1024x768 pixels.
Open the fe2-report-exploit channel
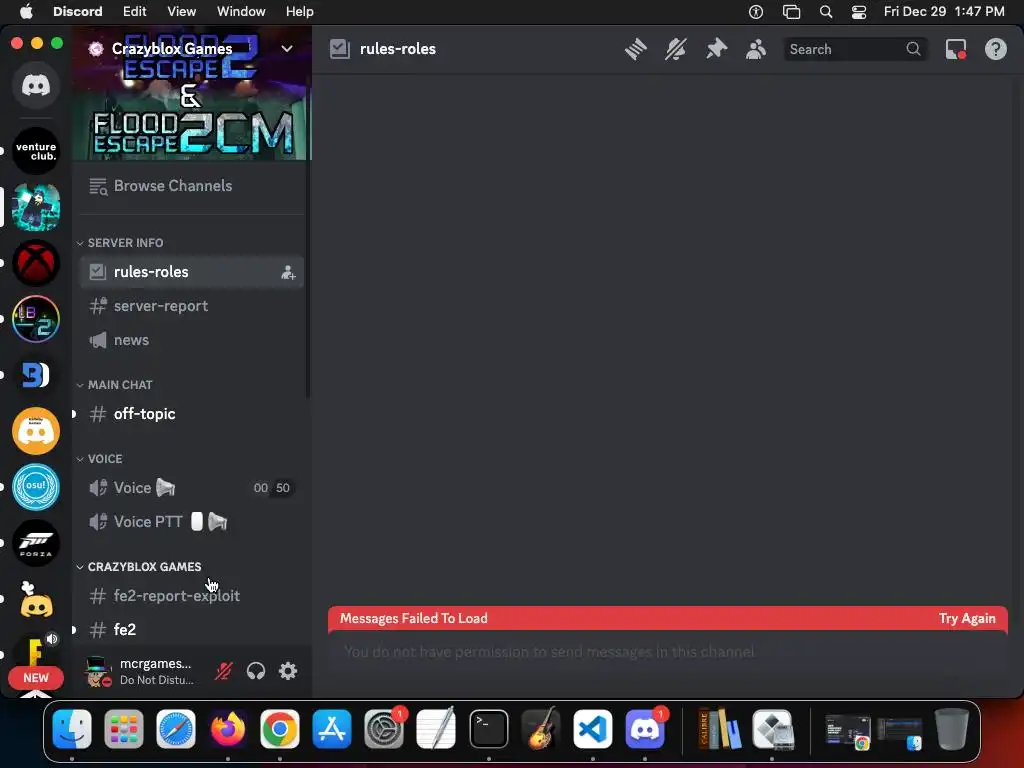click(x=191, y=596)
